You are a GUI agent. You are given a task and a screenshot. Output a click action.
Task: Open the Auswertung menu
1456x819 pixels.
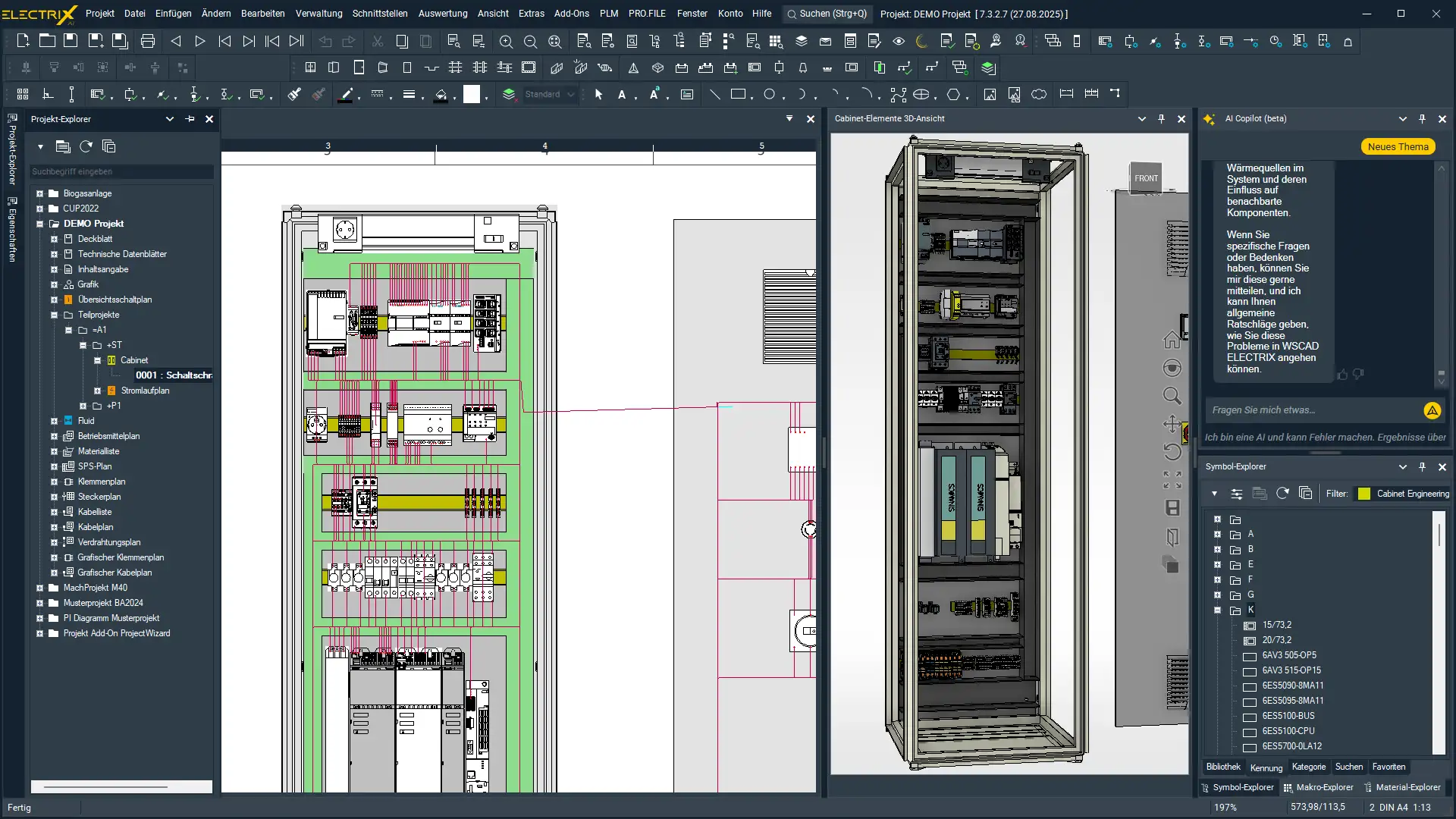[x=442, y=14]
